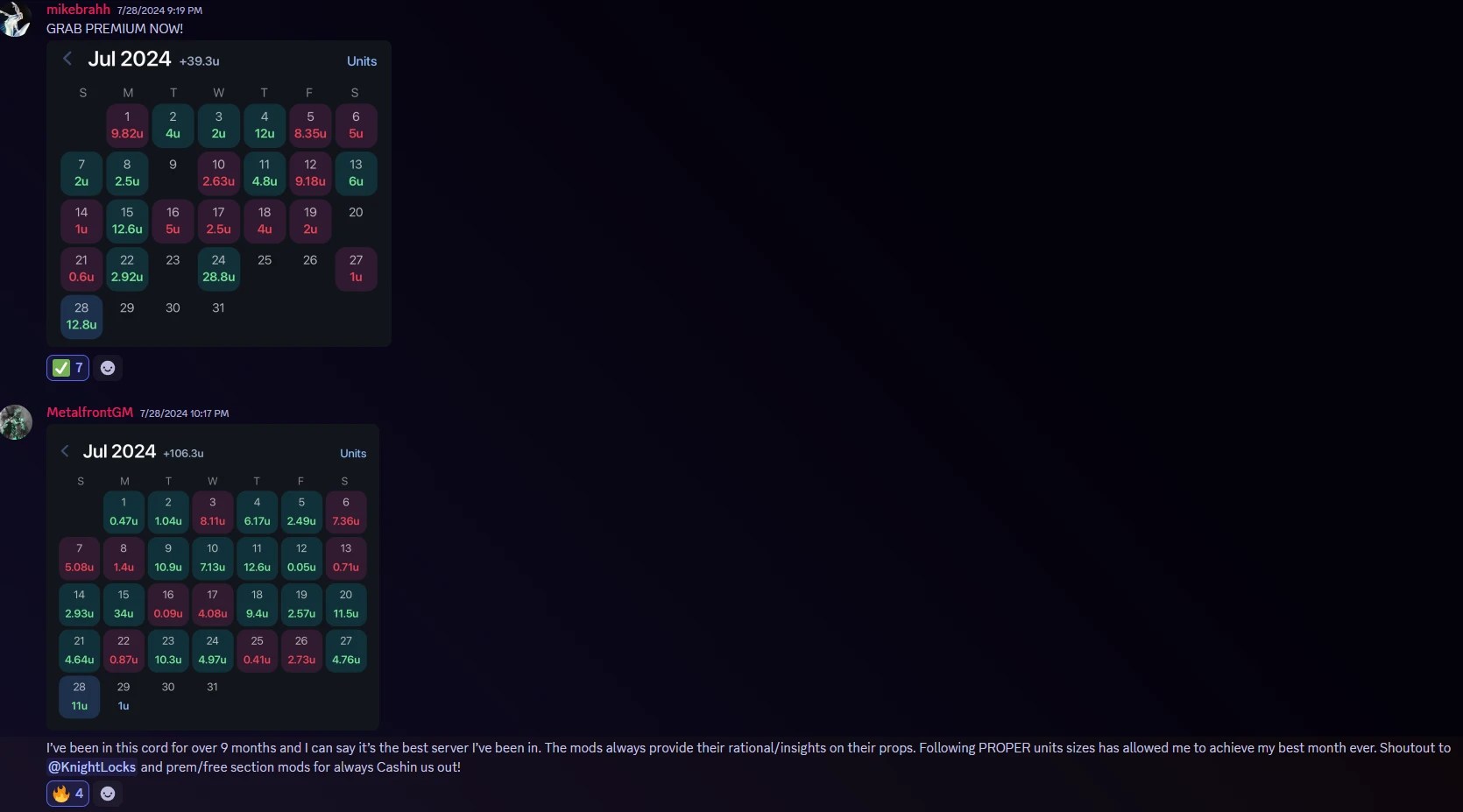Click the Jul 2024 title with +106.3u
The width and height of the screenshot is (1463, 812).
pyautogui.click(x=119, y=451)
